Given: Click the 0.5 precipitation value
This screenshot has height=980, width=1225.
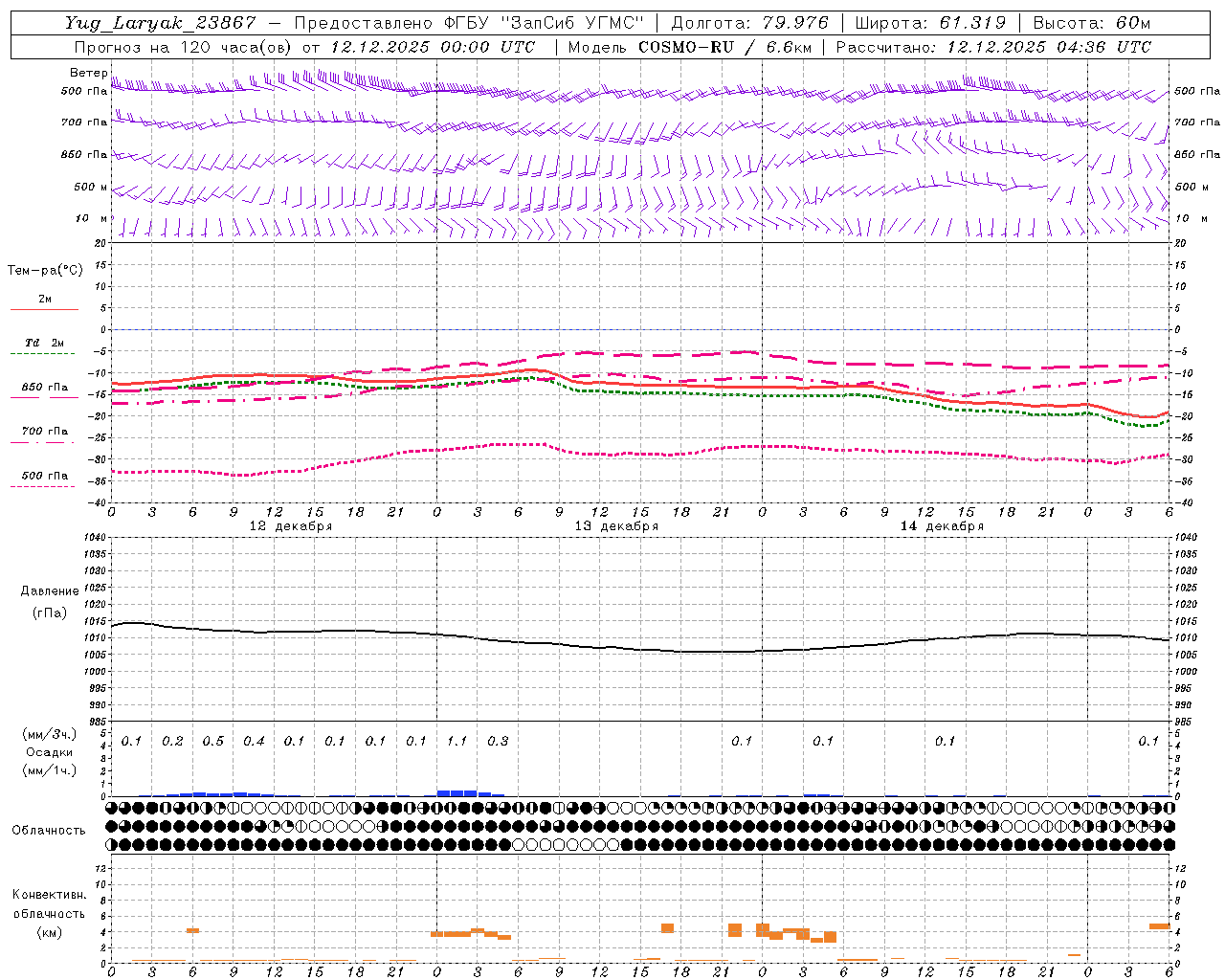Looking at the screenshot, I should pyautogui.click(x=213, y=741).
